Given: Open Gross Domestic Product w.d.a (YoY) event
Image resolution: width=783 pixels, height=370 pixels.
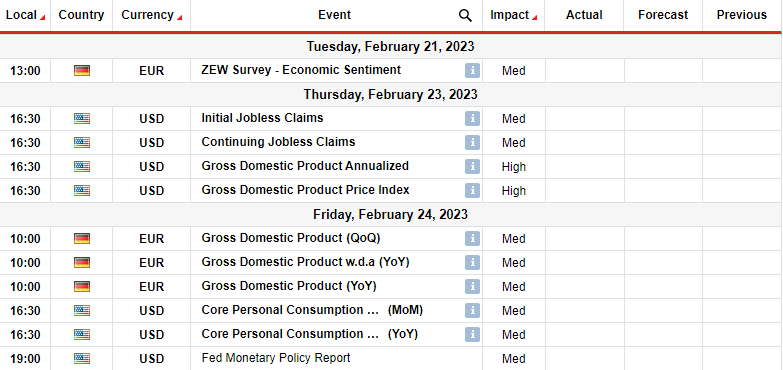Looking at the screenshot, I should (x=306, y=262).
